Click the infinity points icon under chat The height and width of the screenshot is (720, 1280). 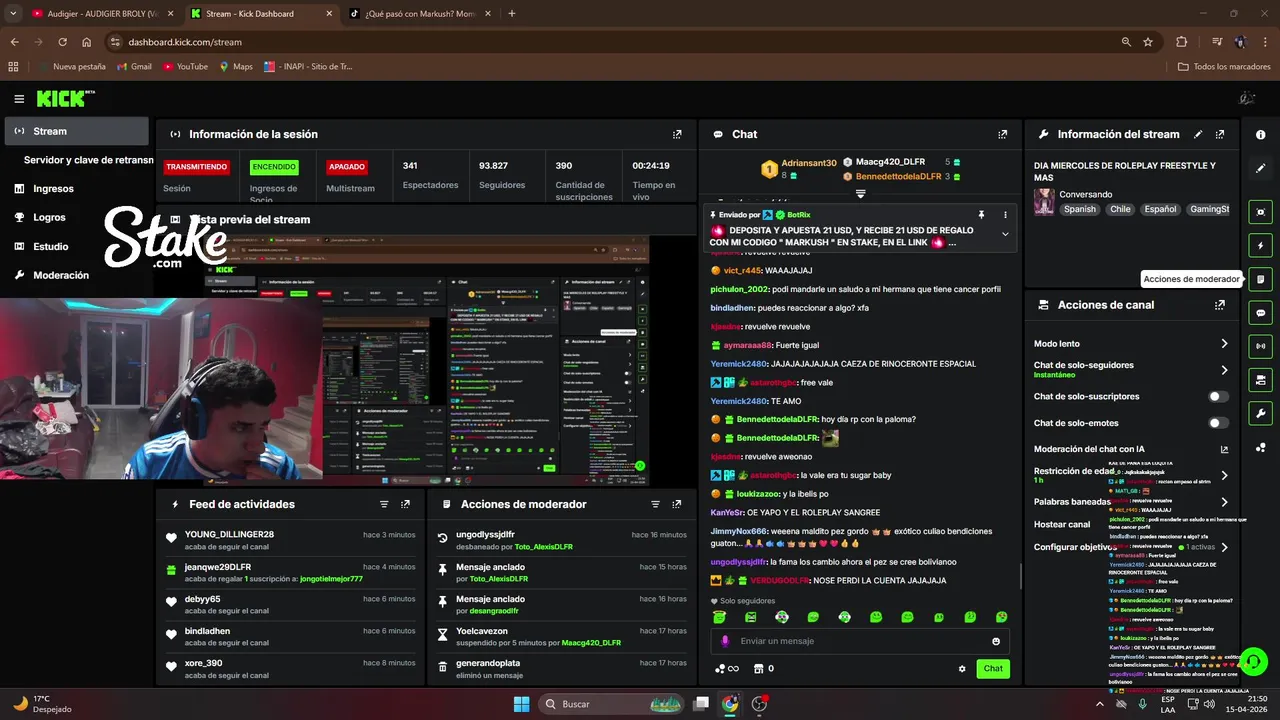tap(727, 669)
